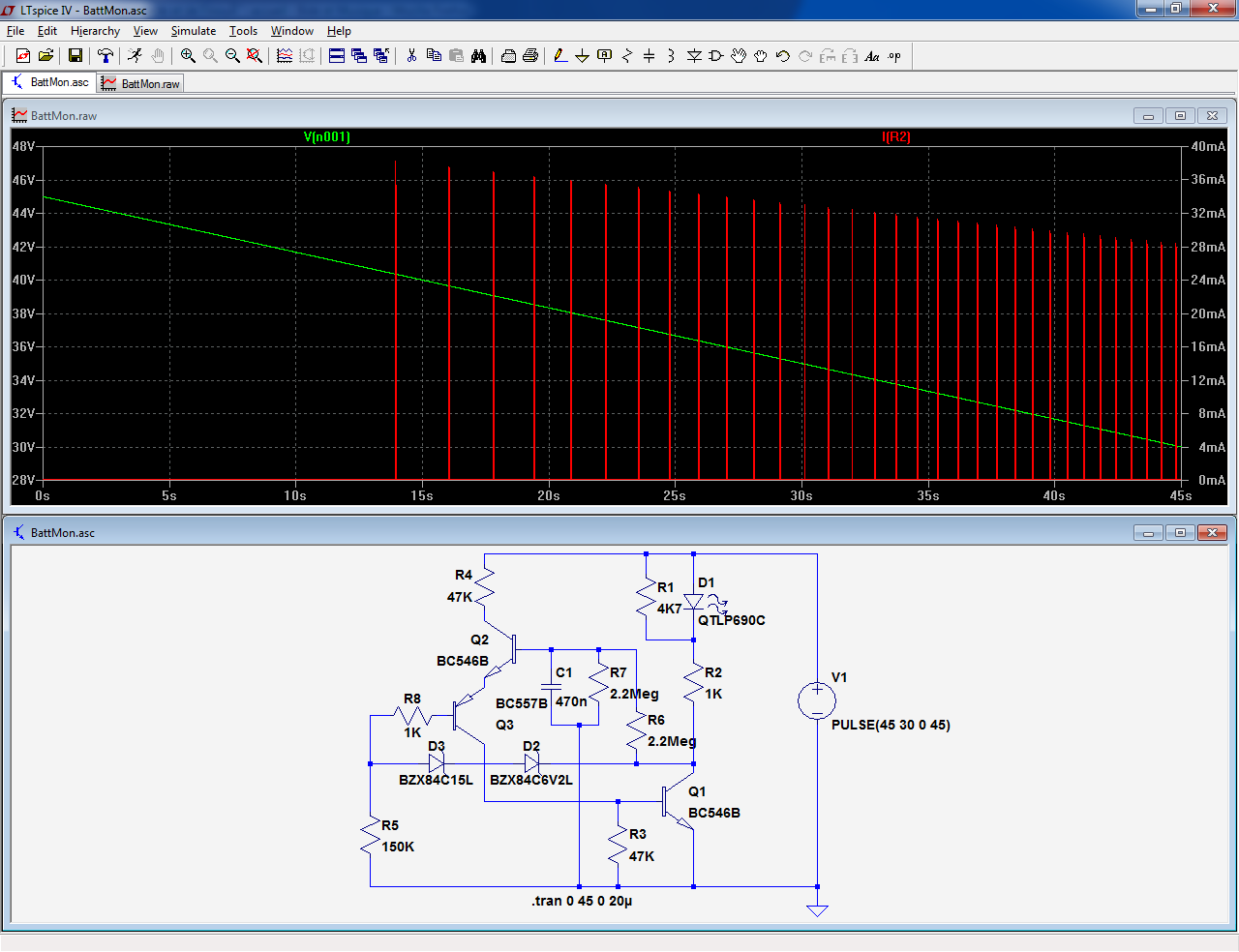Open the File menu
Image resolution: width=1239 pixels, height=952 pixels.
click(15, 31)
